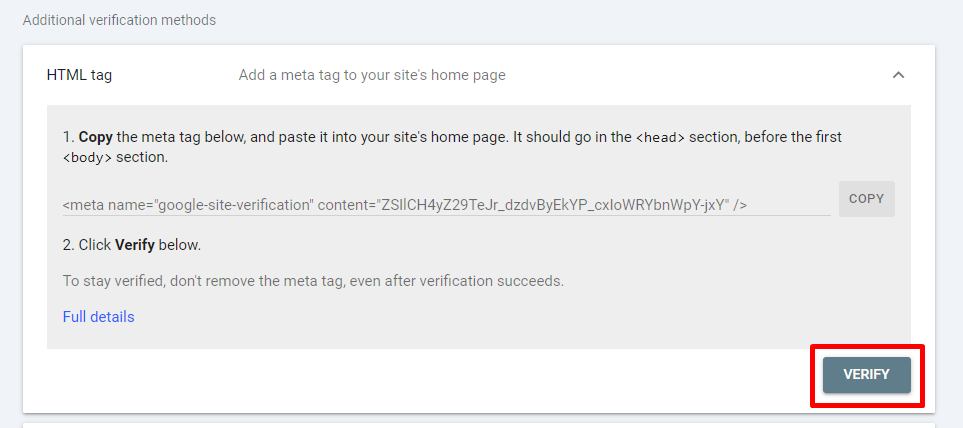Click the VERIFY button
Screen dimensions: 963x428
click(867, 375)
